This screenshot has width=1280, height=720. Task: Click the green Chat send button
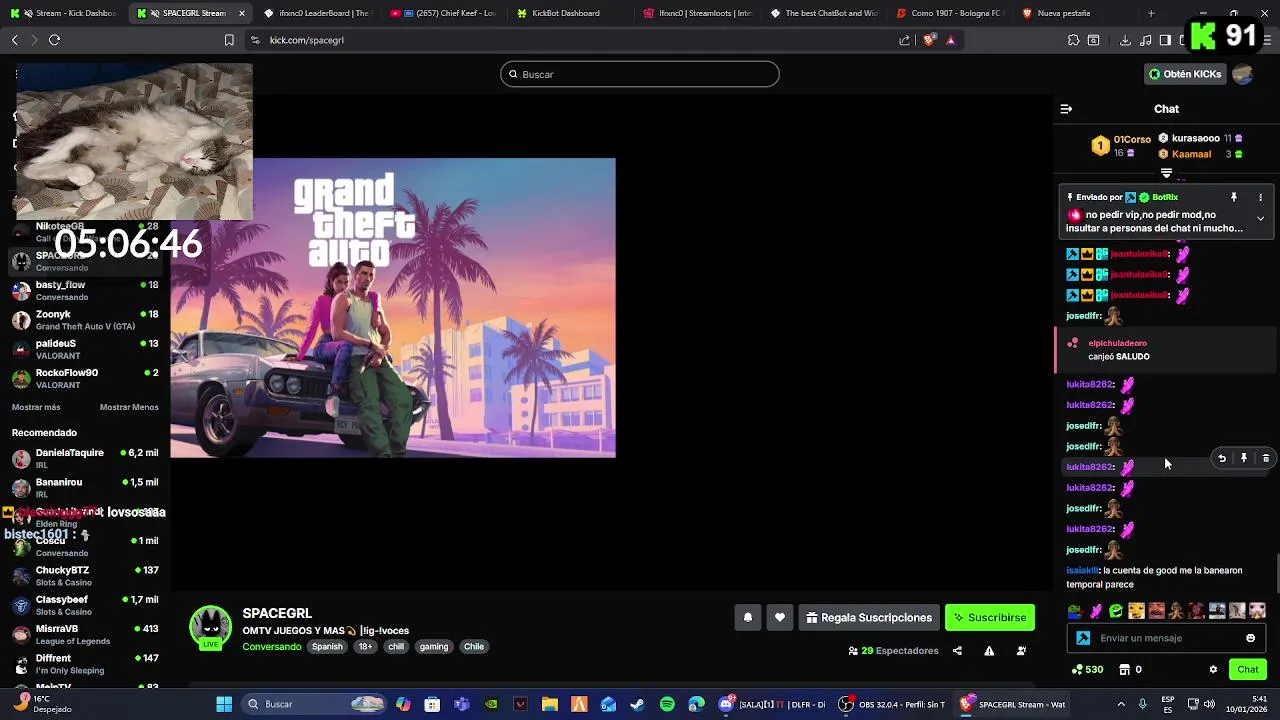(x=1248, y=670)
